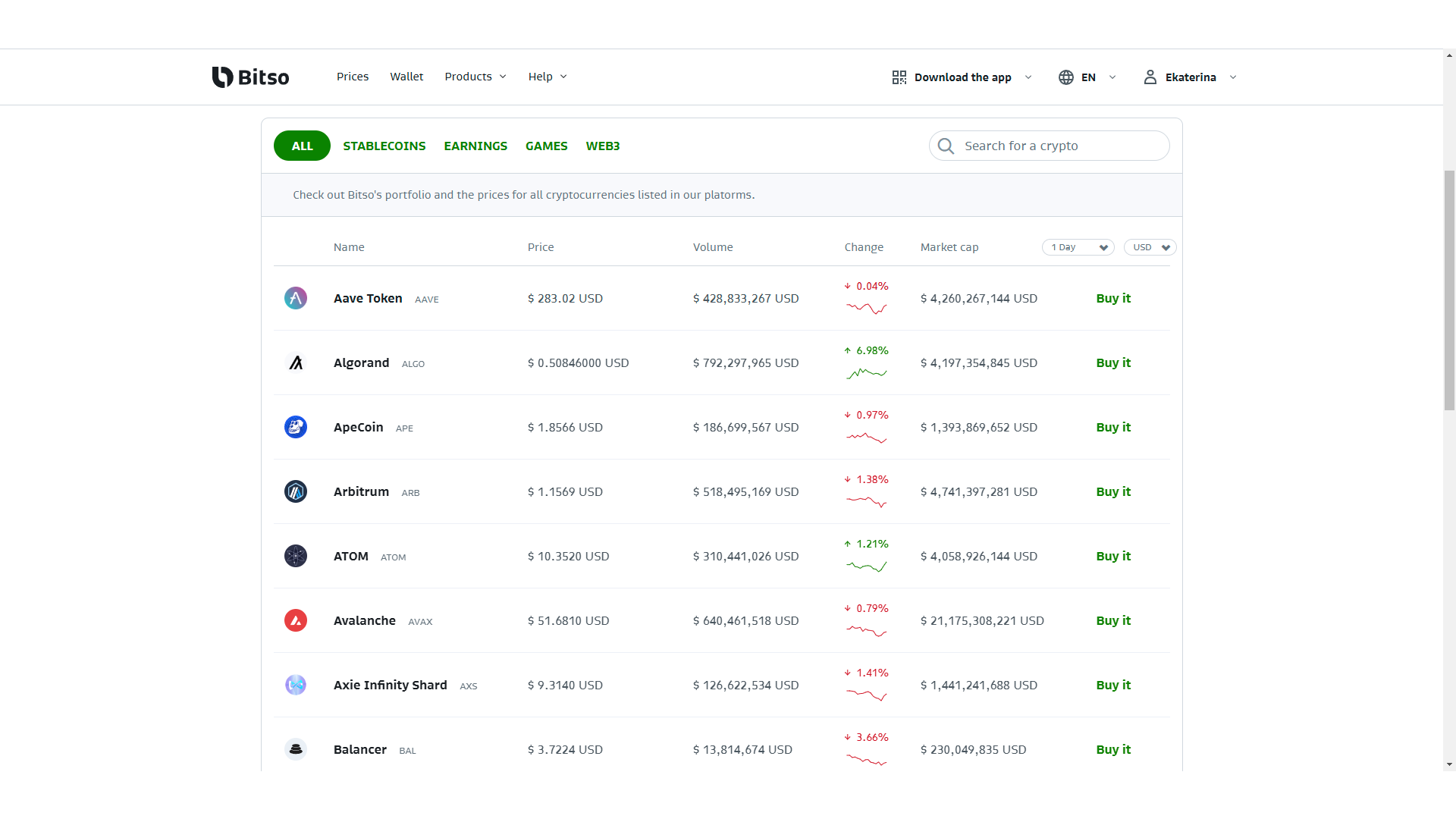The image size is (1456, 819).
Task: Expand the Products menu
Action: tap(475, 77)
